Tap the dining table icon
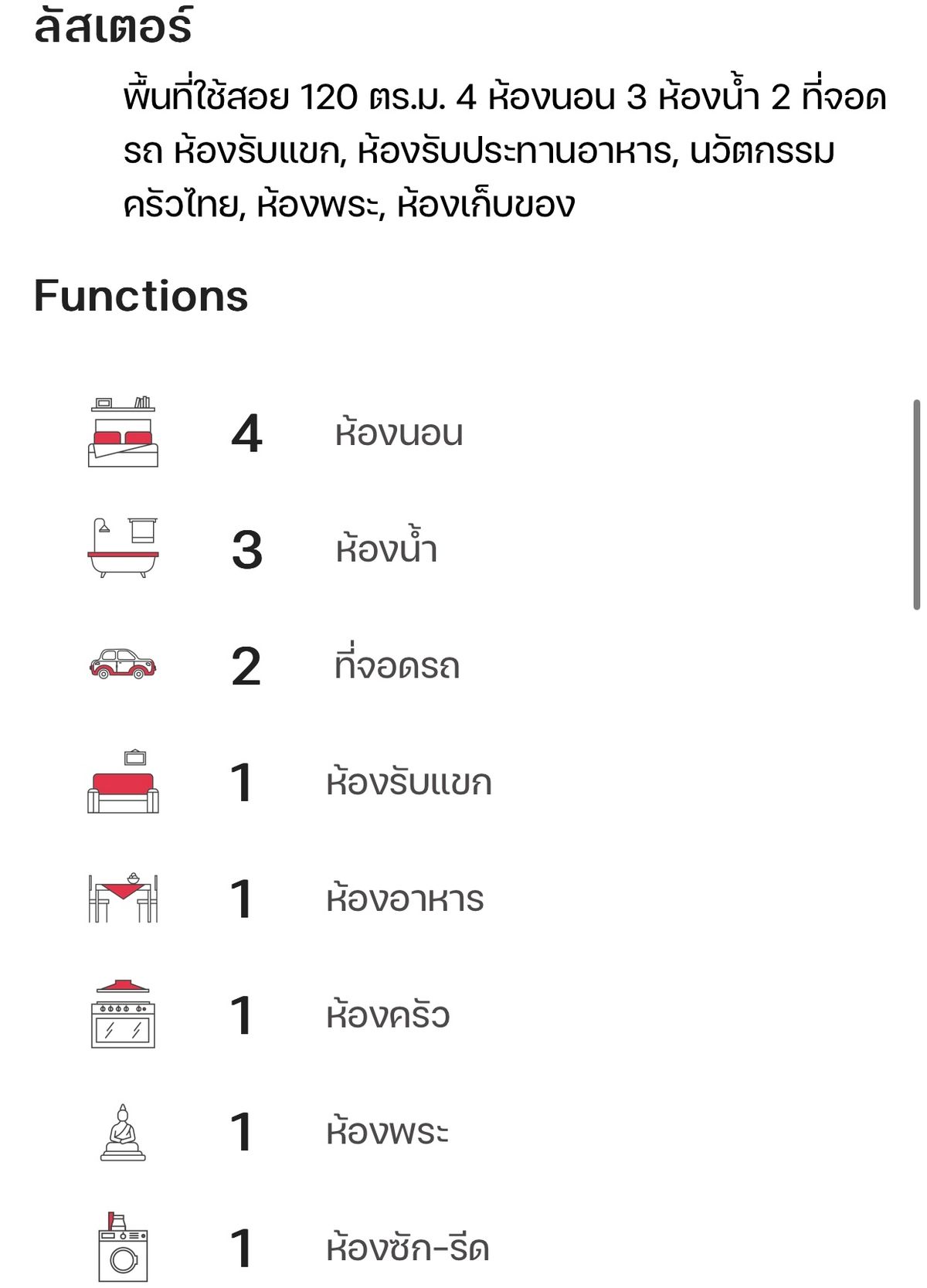Screen dimensions: 927x1288 point(123,898)
